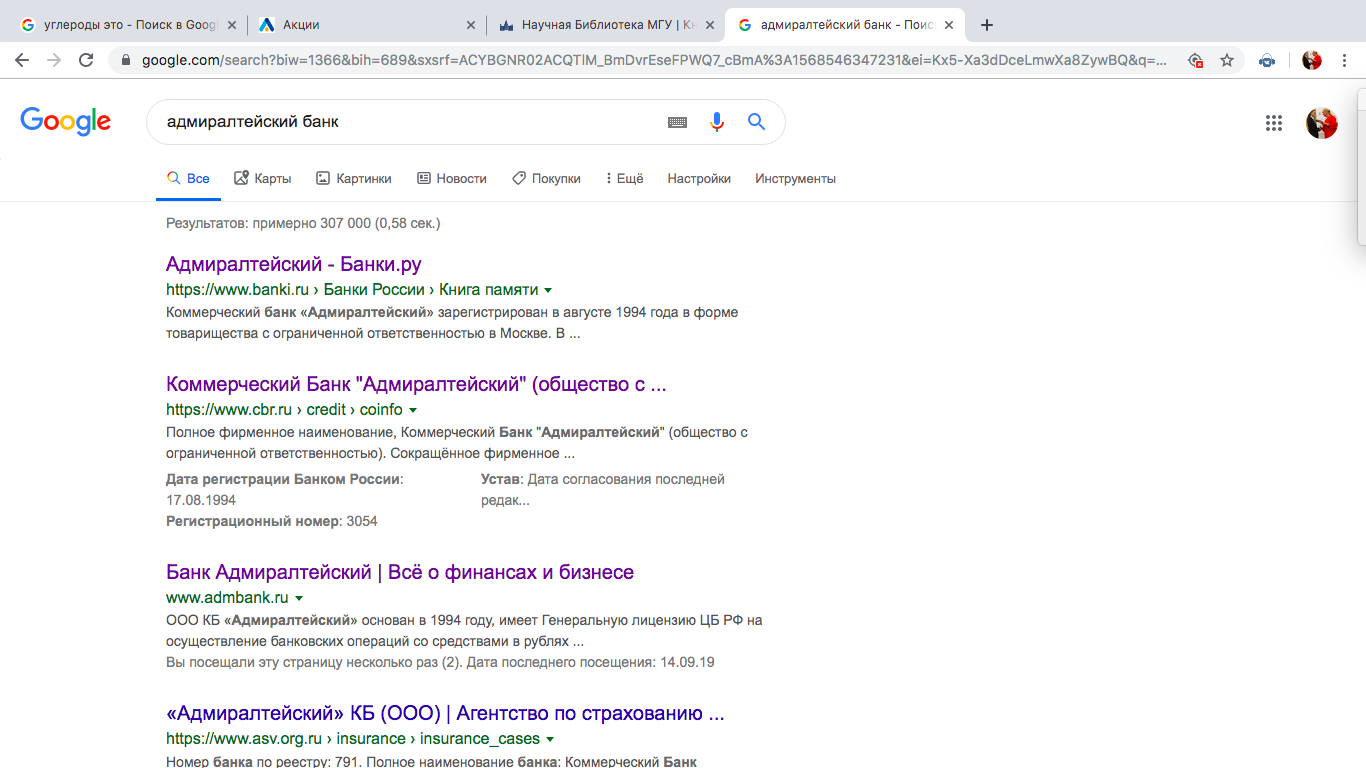The width and height of the screenshot is (1366, 768).
Task: Open 'Адмиралтейский - Банки.ру' result
Action: (x=294, y=264)
